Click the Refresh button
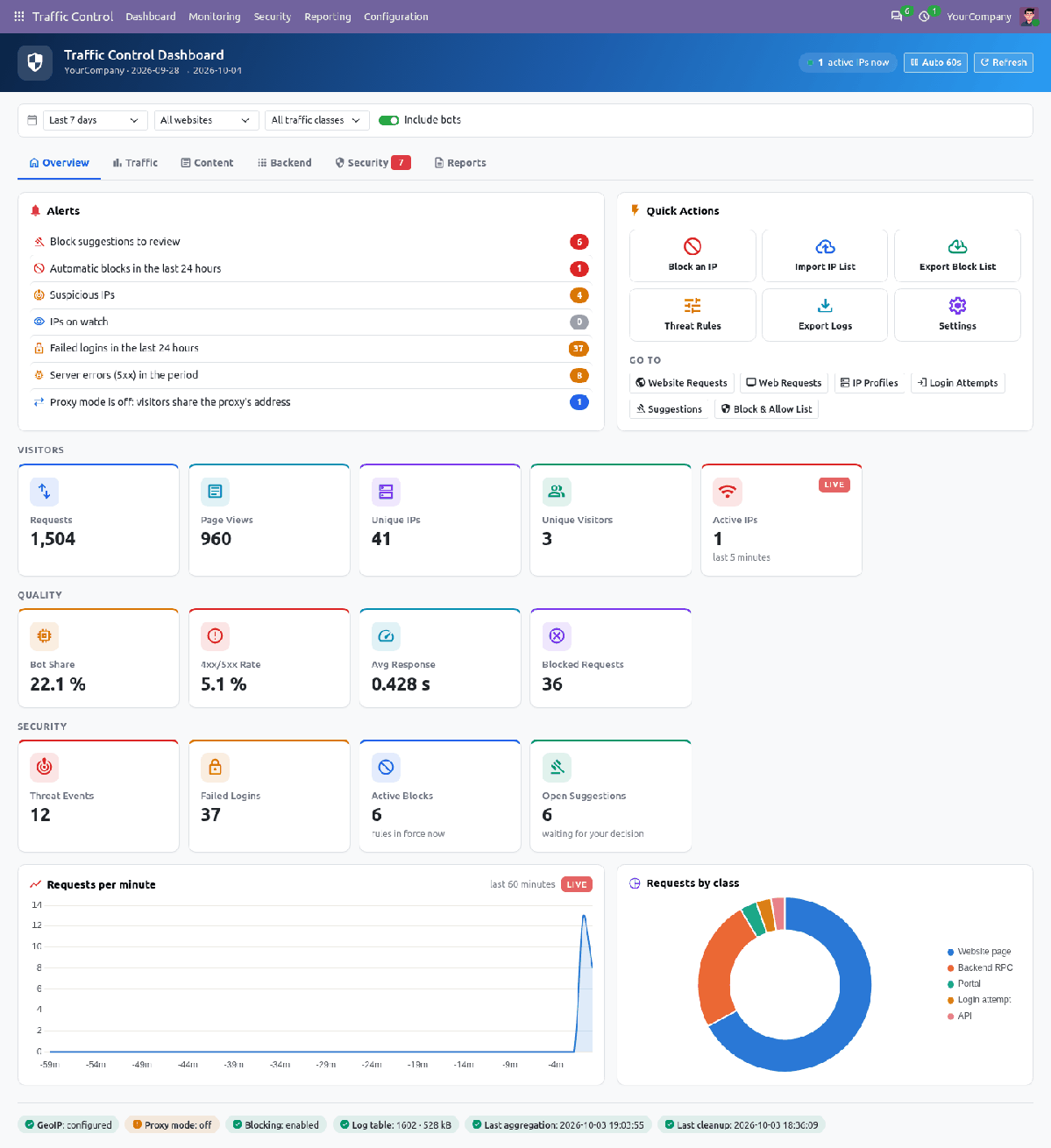The image size is (1051, 1148). pyautogui.click(x=1004, y=62)
